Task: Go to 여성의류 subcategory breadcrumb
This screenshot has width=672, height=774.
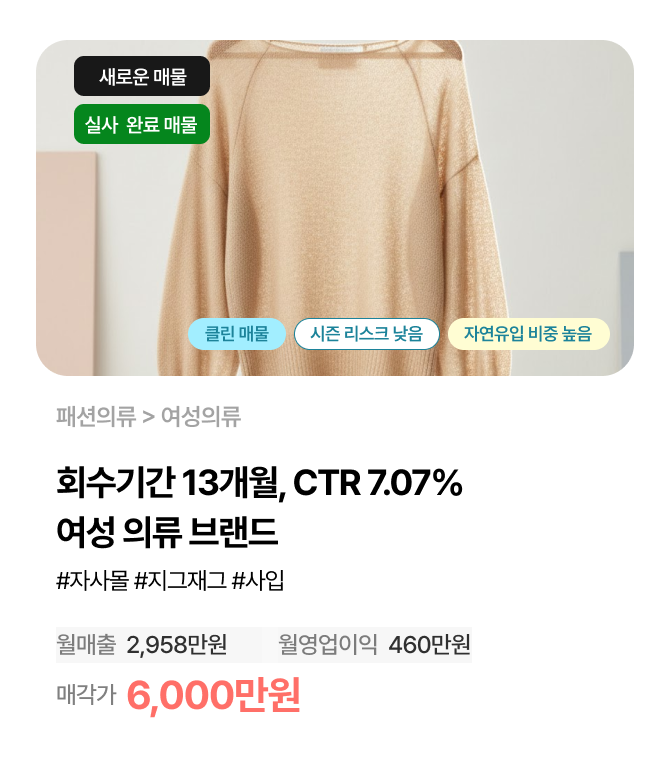Action: tap(201, 416)
